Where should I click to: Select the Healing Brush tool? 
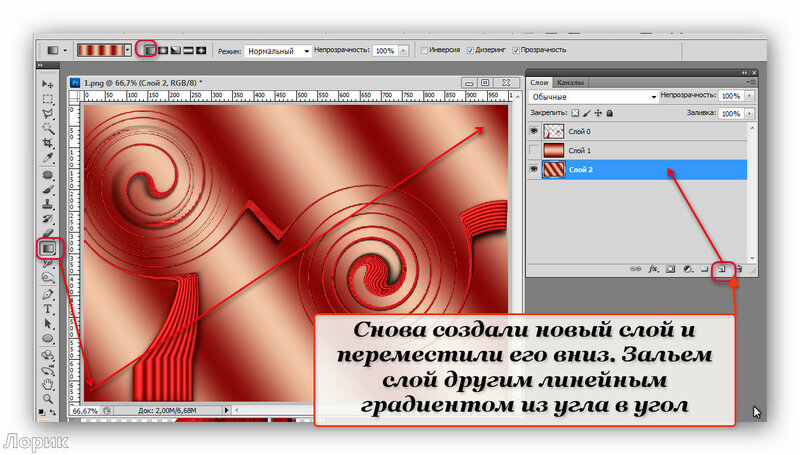point(48,175)
